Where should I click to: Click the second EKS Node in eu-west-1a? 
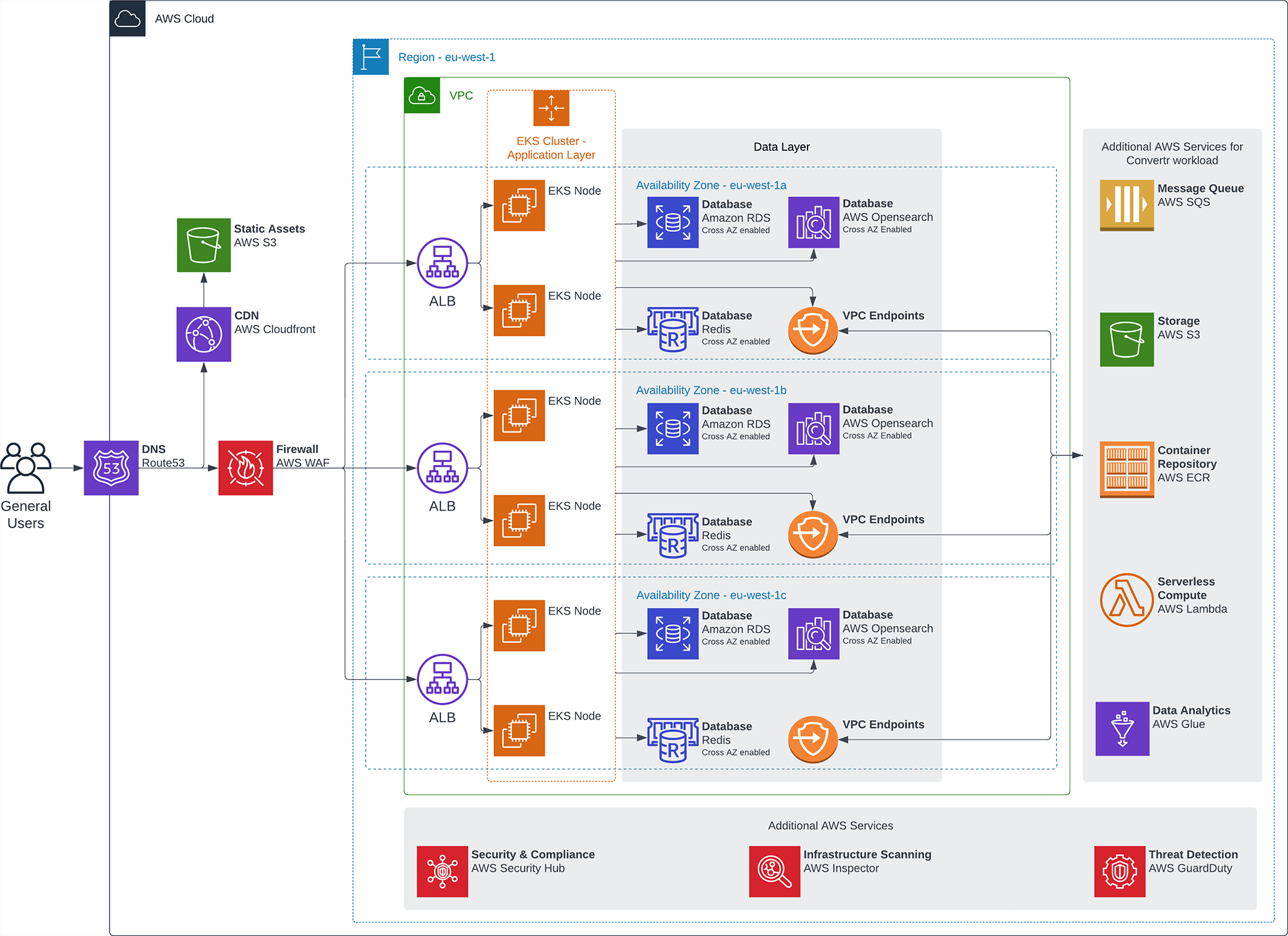(x=519, y=310)
